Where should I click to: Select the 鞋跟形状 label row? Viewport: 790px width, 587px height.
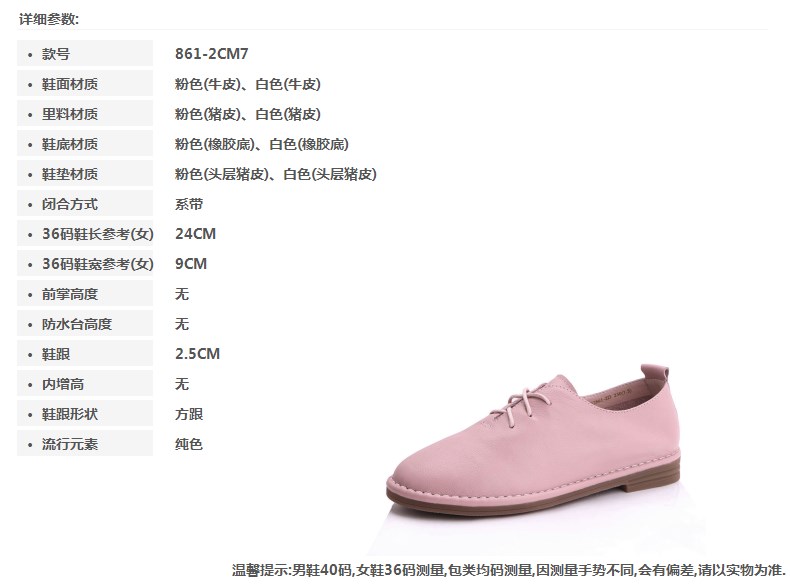85,414
